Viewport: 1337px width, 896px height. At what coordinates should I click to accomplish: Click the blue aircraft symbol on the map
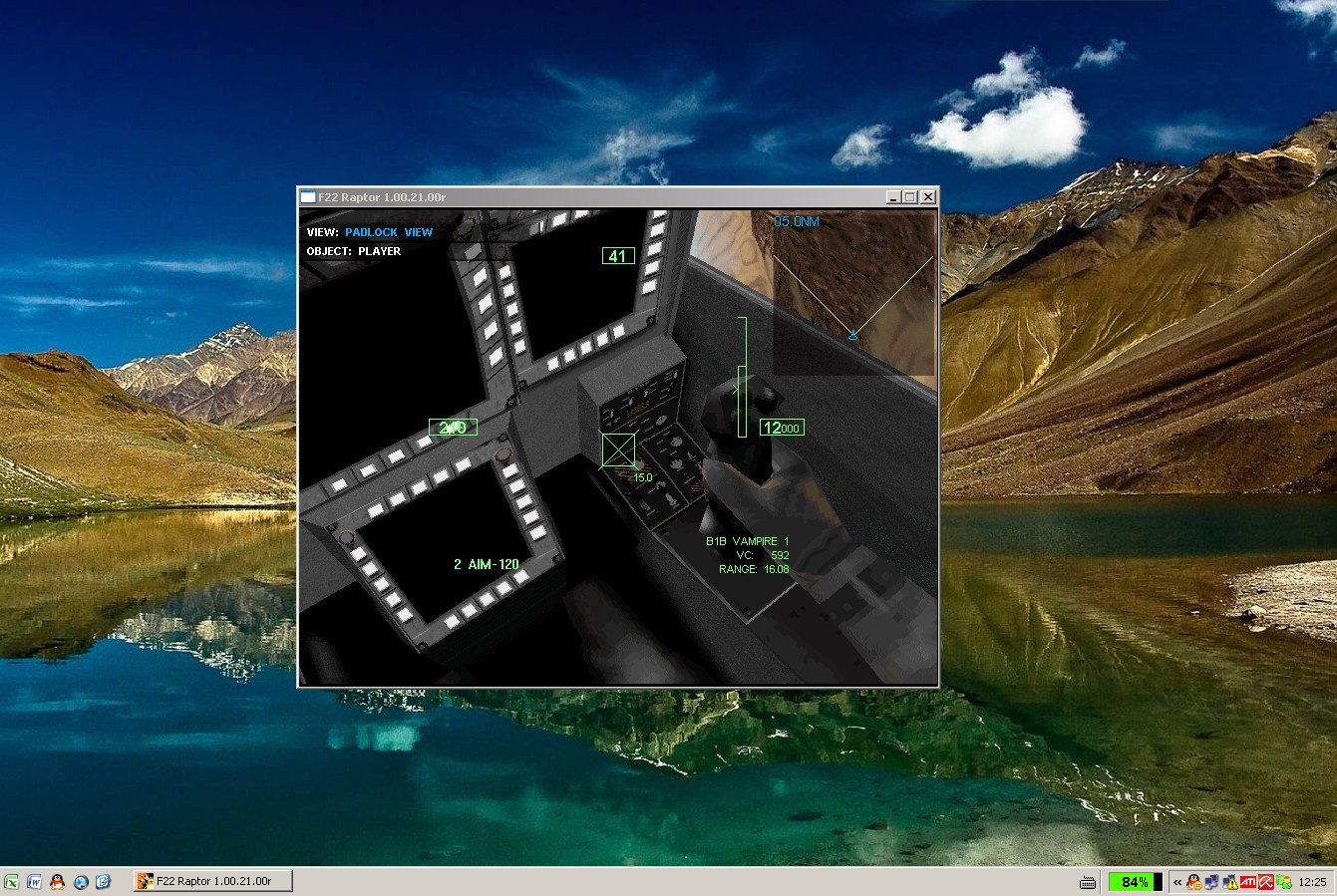pos(852,337)
